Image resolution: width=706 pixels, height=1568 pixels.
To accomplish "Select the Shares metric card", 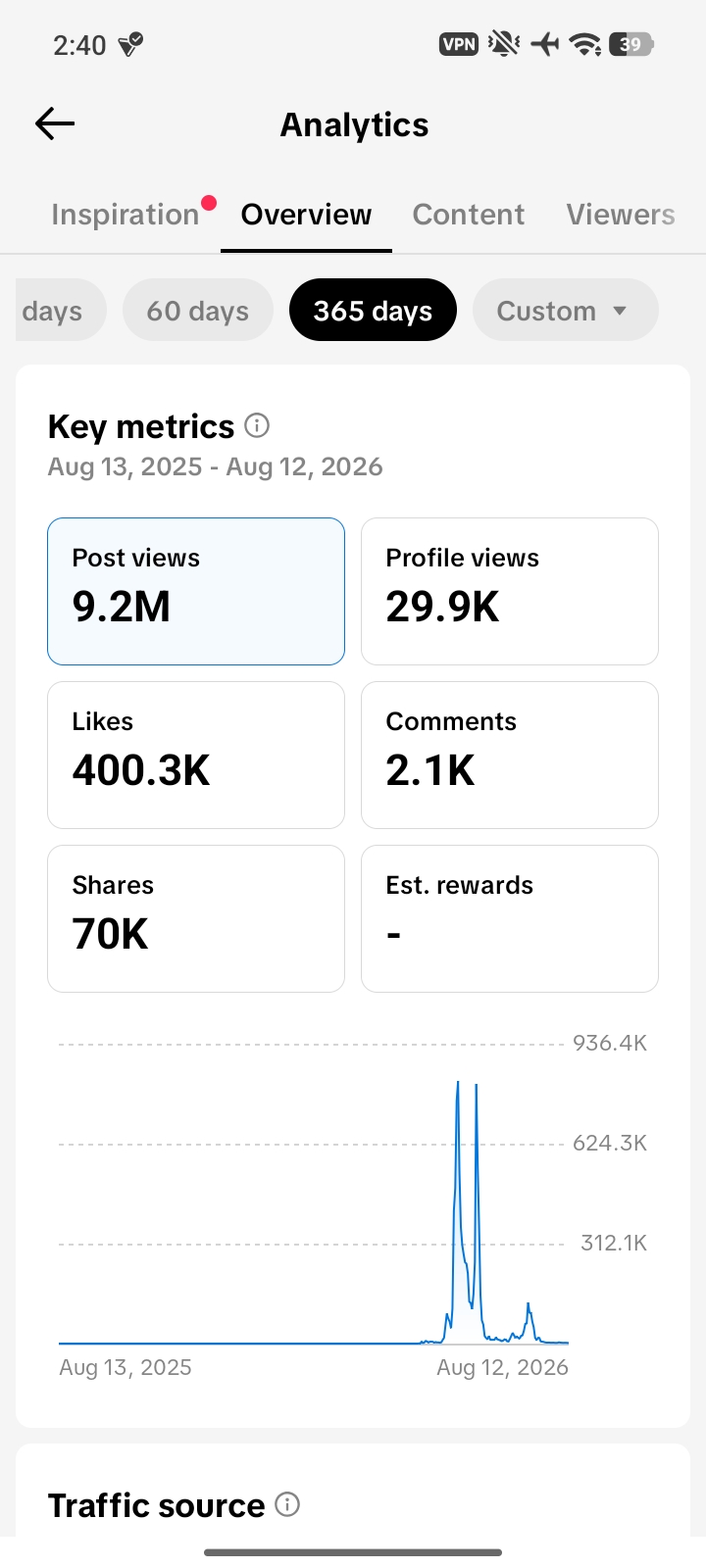I will point(196,918).
